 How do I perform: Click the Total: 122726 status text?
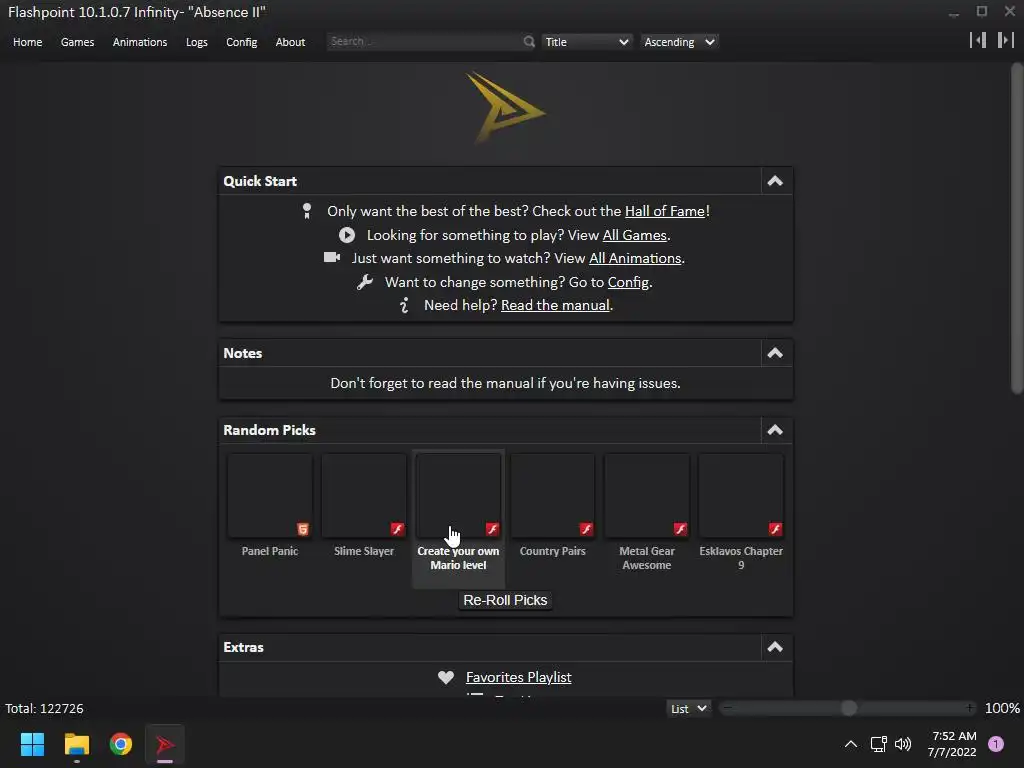click(x=44, y=709)
